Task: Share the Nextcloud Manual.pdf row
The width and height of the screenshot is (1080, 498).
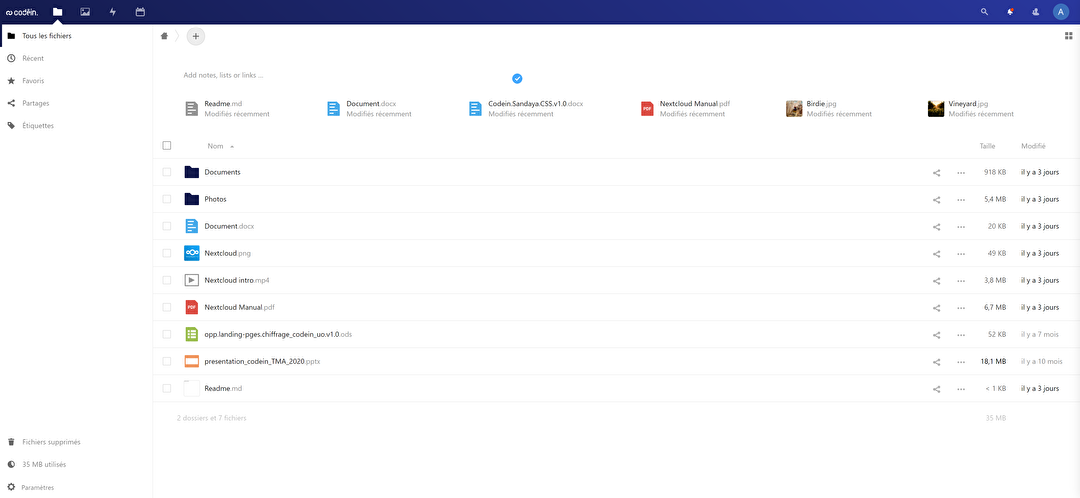Action: click(x=937, y=307)
